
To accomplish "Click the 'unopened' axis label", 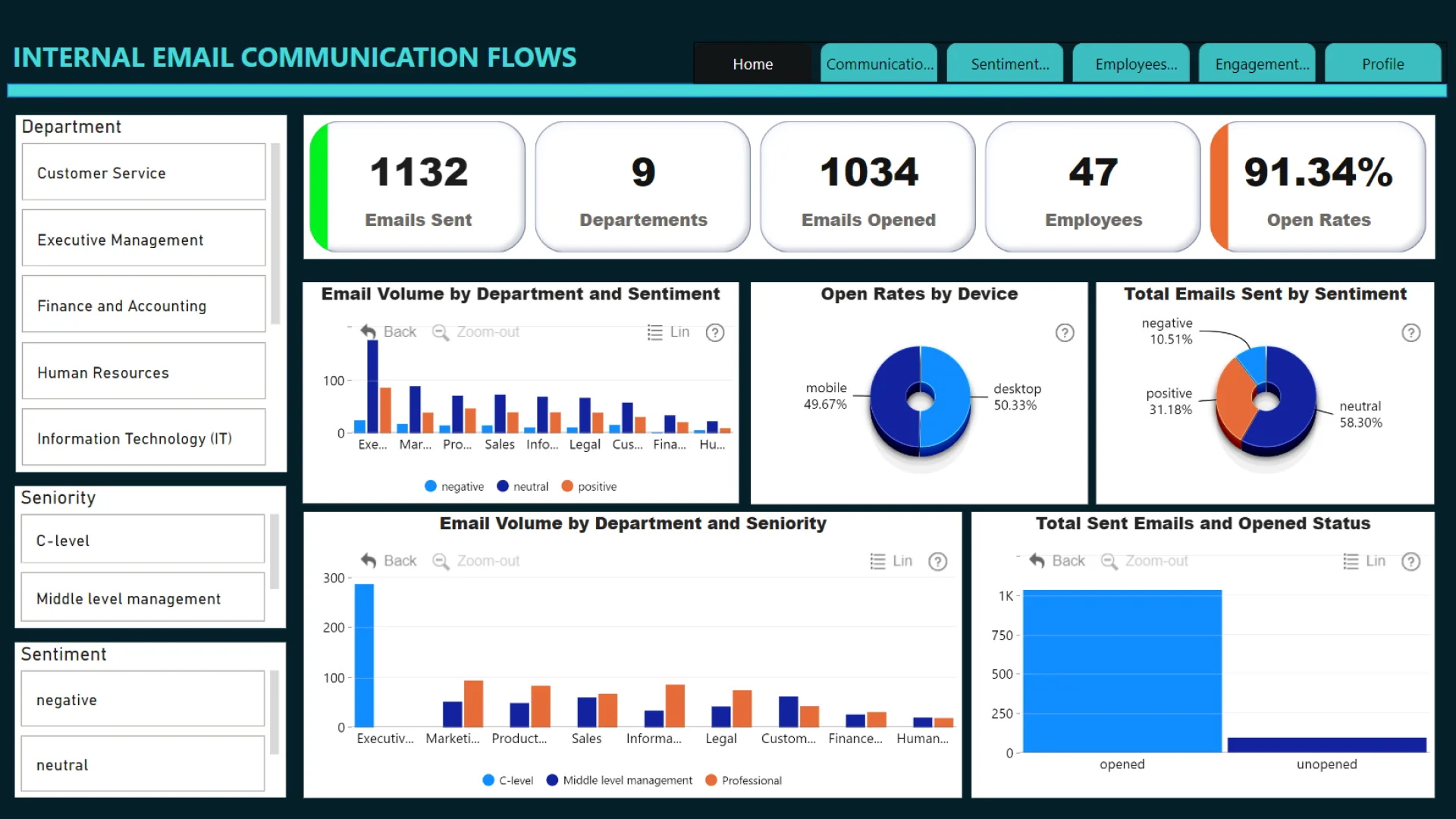I will pos(1327,764).
